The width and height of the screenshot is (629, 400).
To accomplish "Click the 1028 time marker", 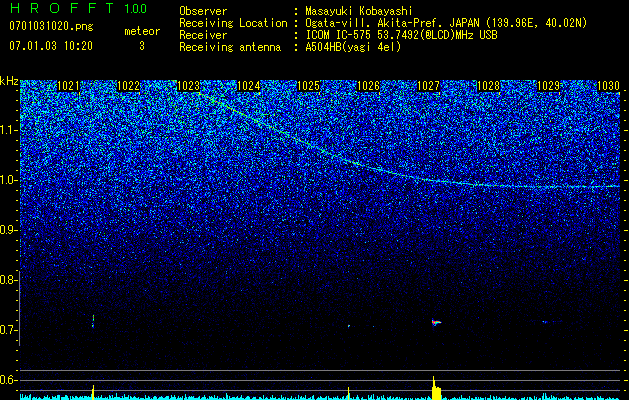I will [489, 86].
